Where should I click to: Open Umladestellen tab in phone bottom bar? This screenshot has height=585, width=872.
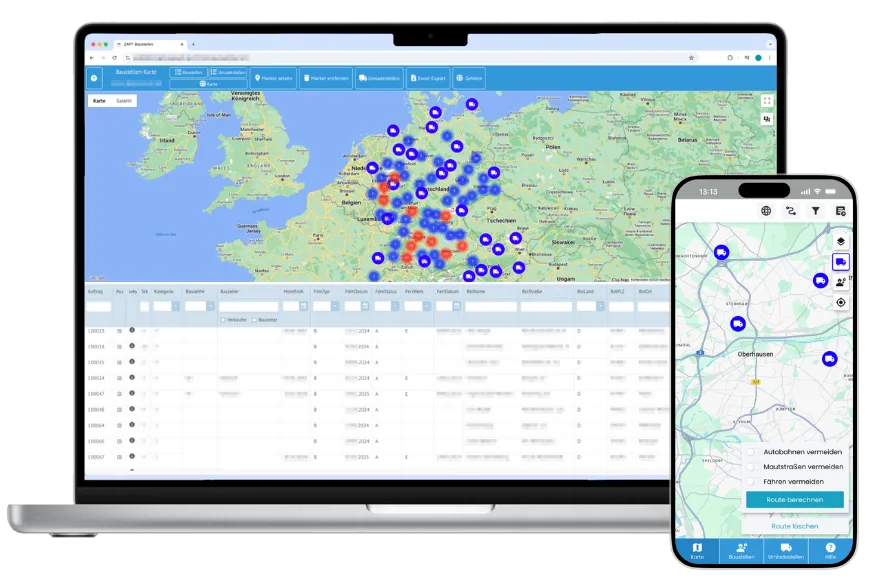click(785, 551)
